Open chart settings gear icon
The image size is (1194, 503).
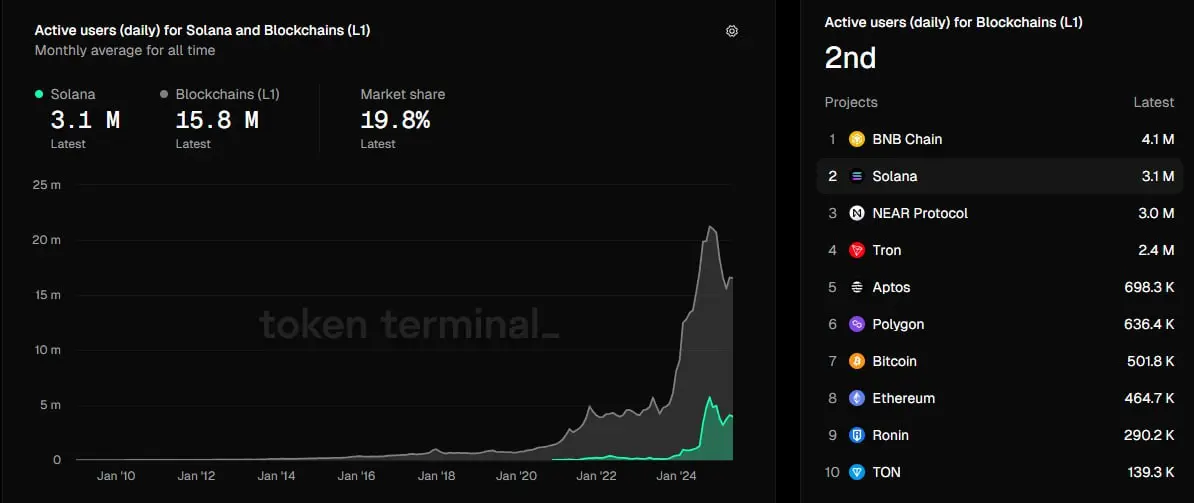[732, 31]
